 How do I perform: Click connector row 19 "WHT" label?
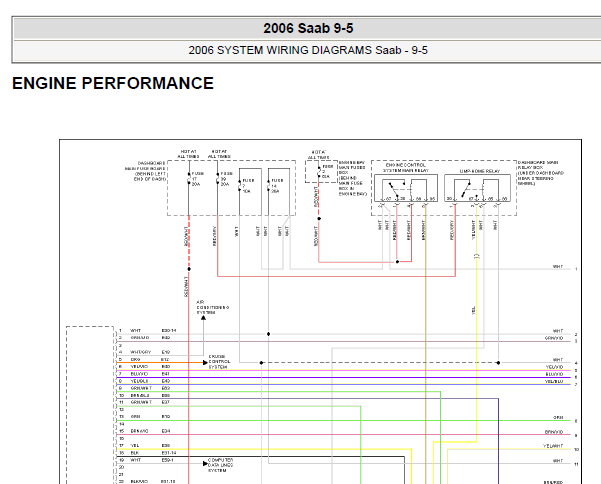[x=135, y=460]
